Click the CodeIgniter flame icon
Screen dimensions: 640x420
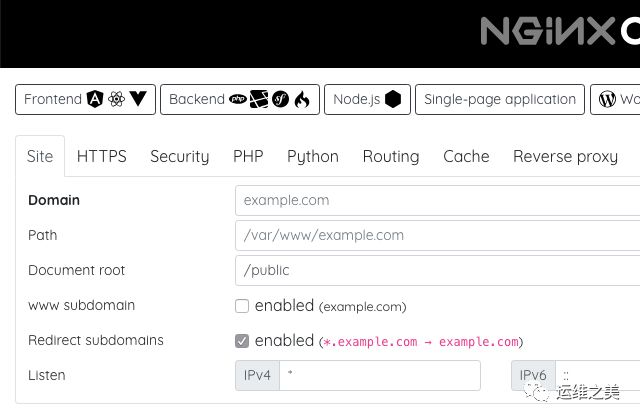coord(302,99)
